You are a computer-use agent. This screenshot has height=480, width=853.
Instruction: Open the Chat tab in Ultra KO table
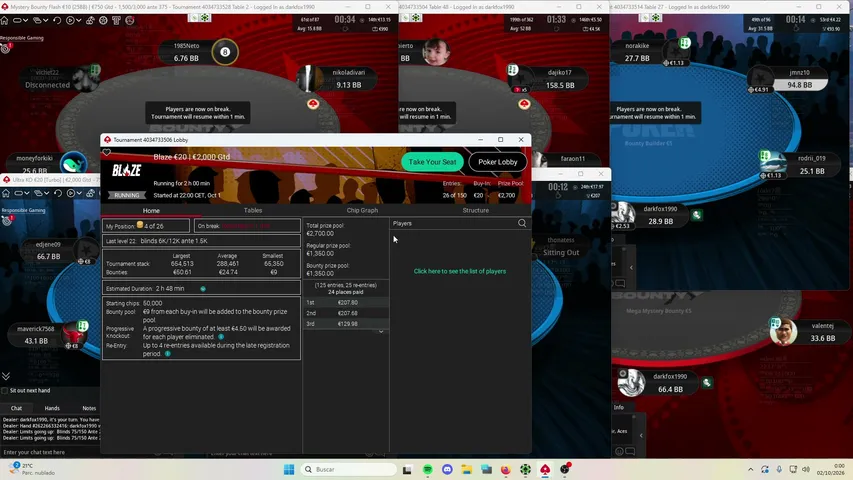pyautogui.click(x=16, y=408)
